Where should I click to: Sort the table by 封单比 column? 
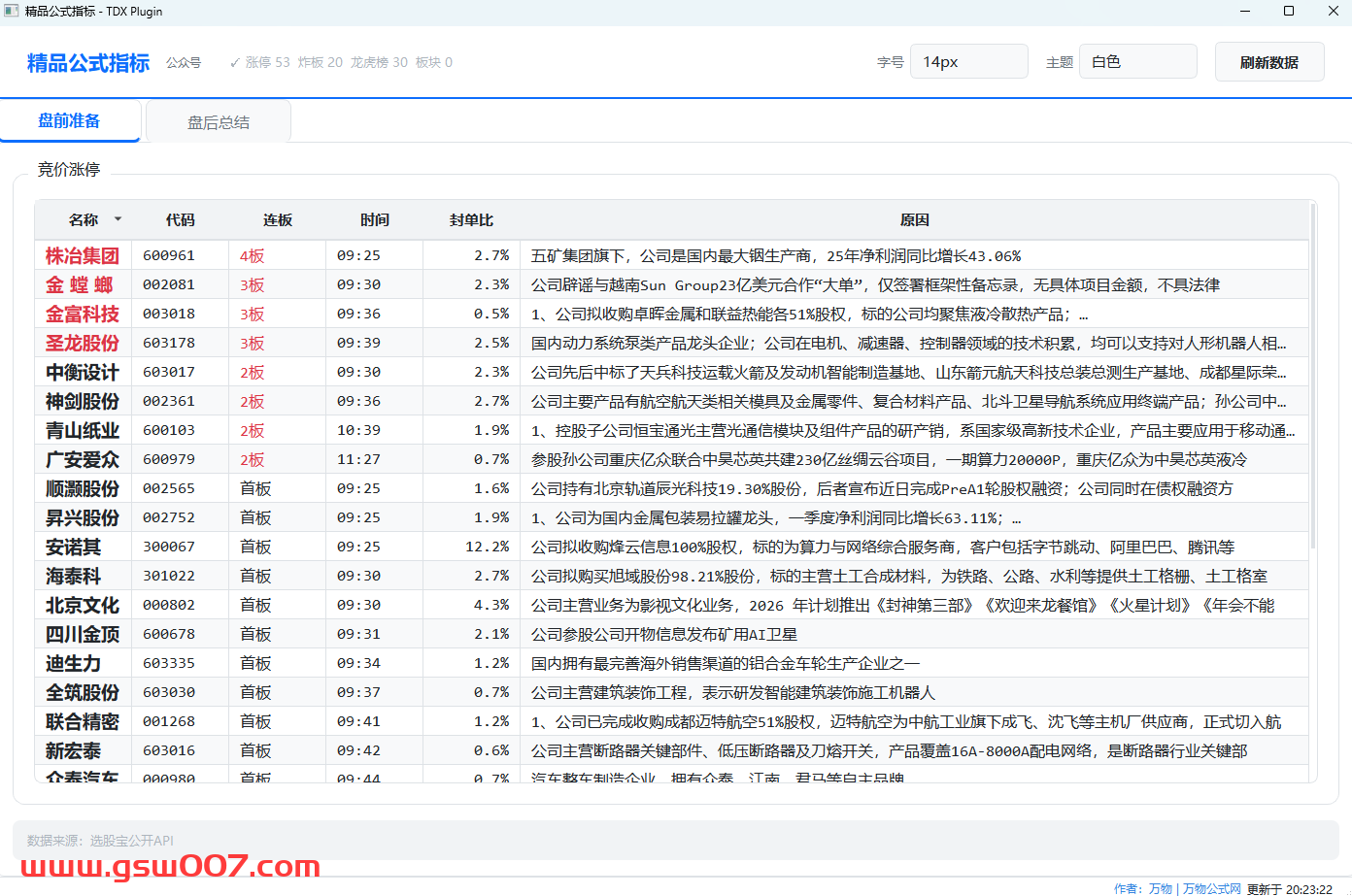click(x=471, y=220)
